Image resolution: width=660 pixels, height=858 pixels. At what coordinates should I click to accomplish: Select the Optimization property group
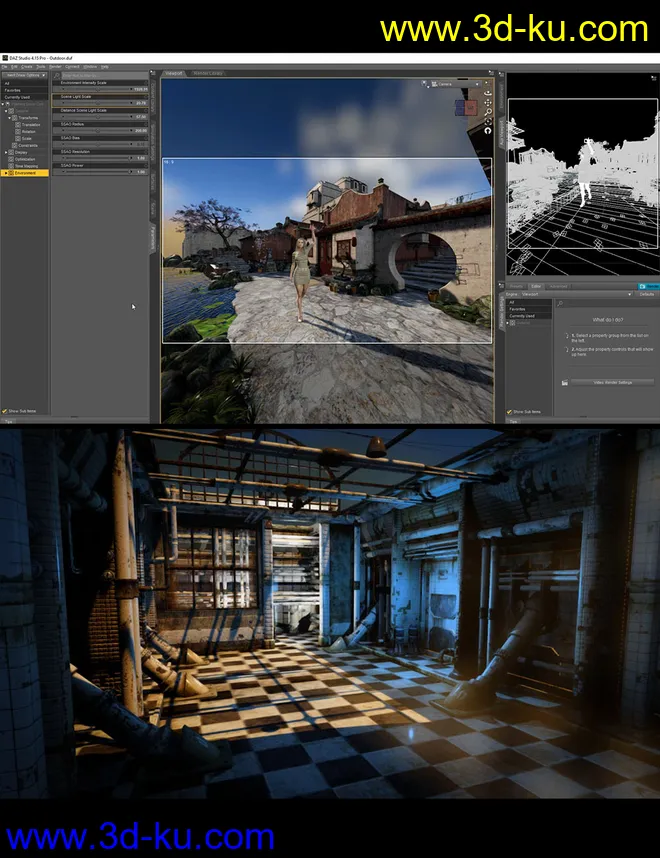click(x=25, y=159)
